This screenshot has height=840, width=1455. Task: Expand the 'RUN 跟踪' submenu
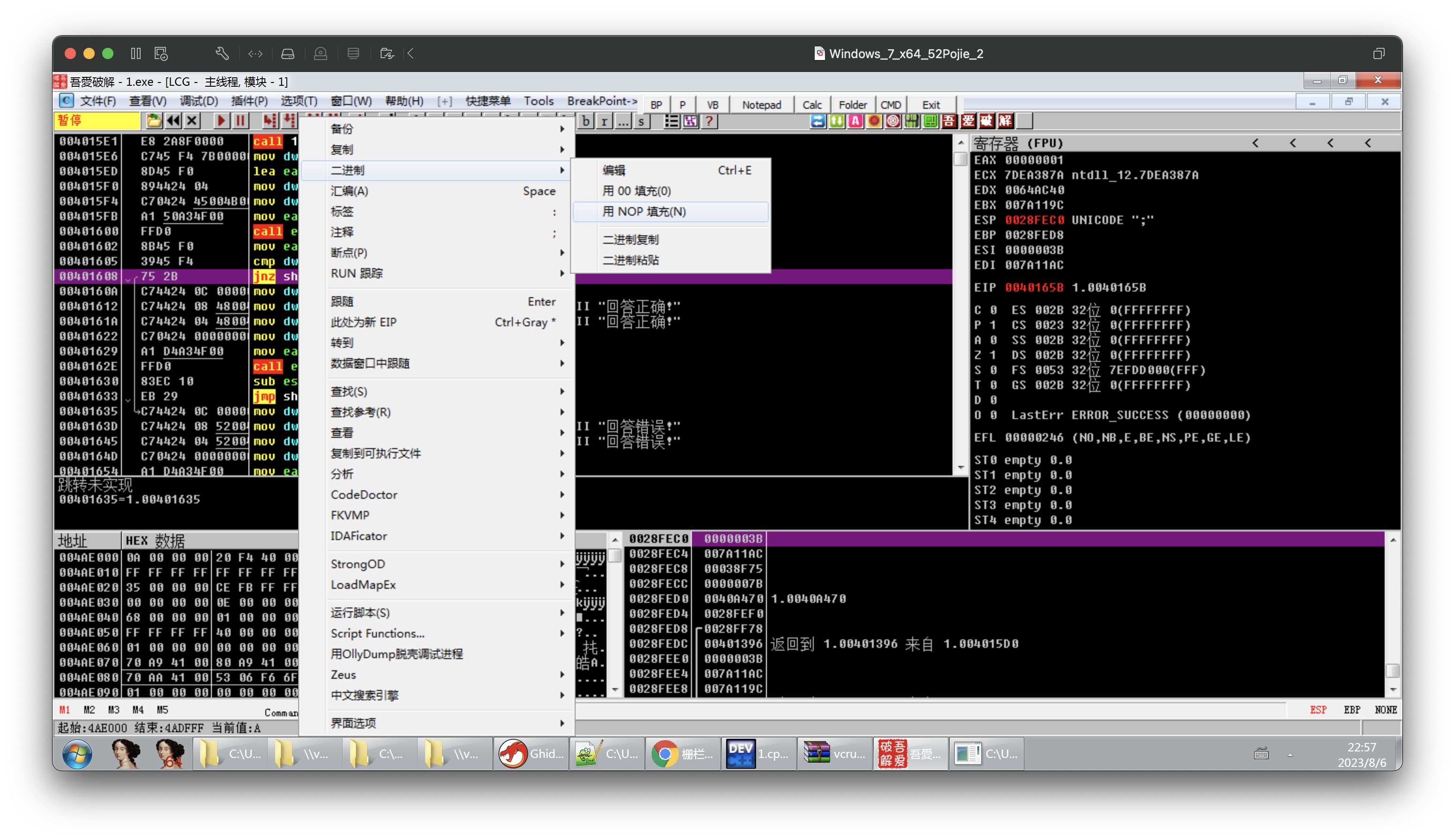tap(437, 273)
